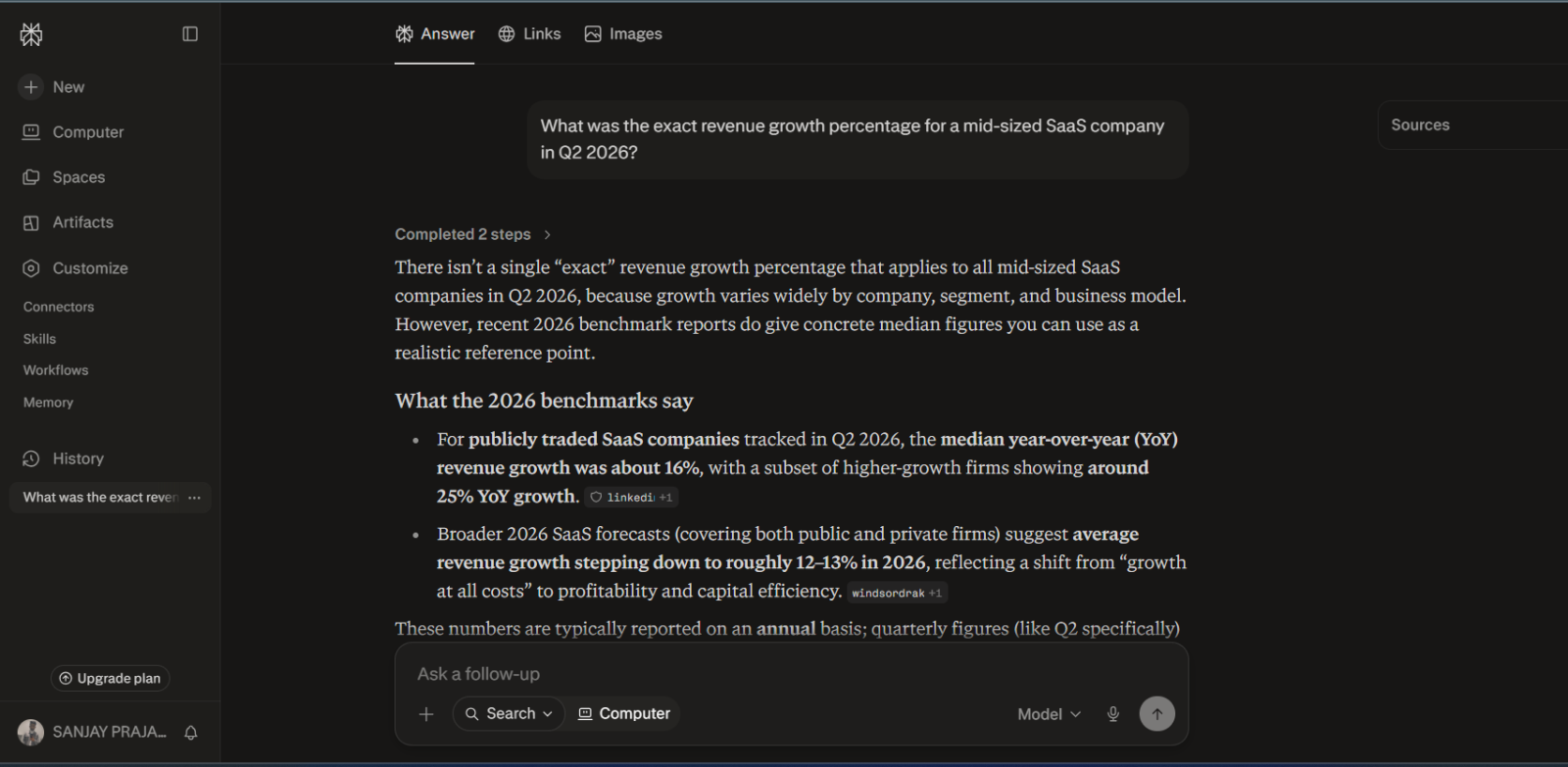Image resolution: width=1568 pixels, height=767 pixels.
Task: Activate the microphone voice input icon
Action: click(1113, 714)
